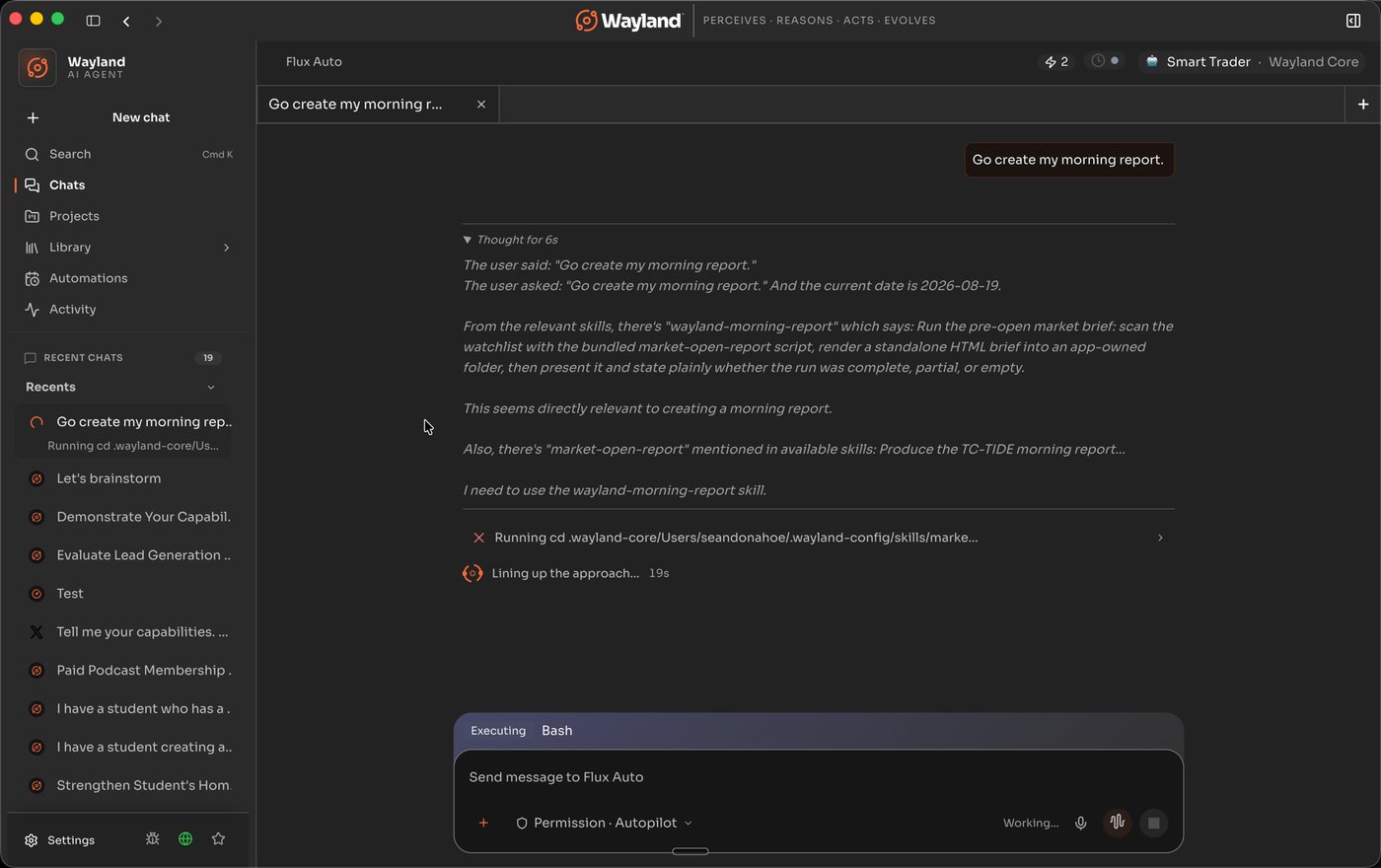The width and height of the screenshot is (1381, 868).
Task: Click the microphone icon
Action: pos(1081,824)
